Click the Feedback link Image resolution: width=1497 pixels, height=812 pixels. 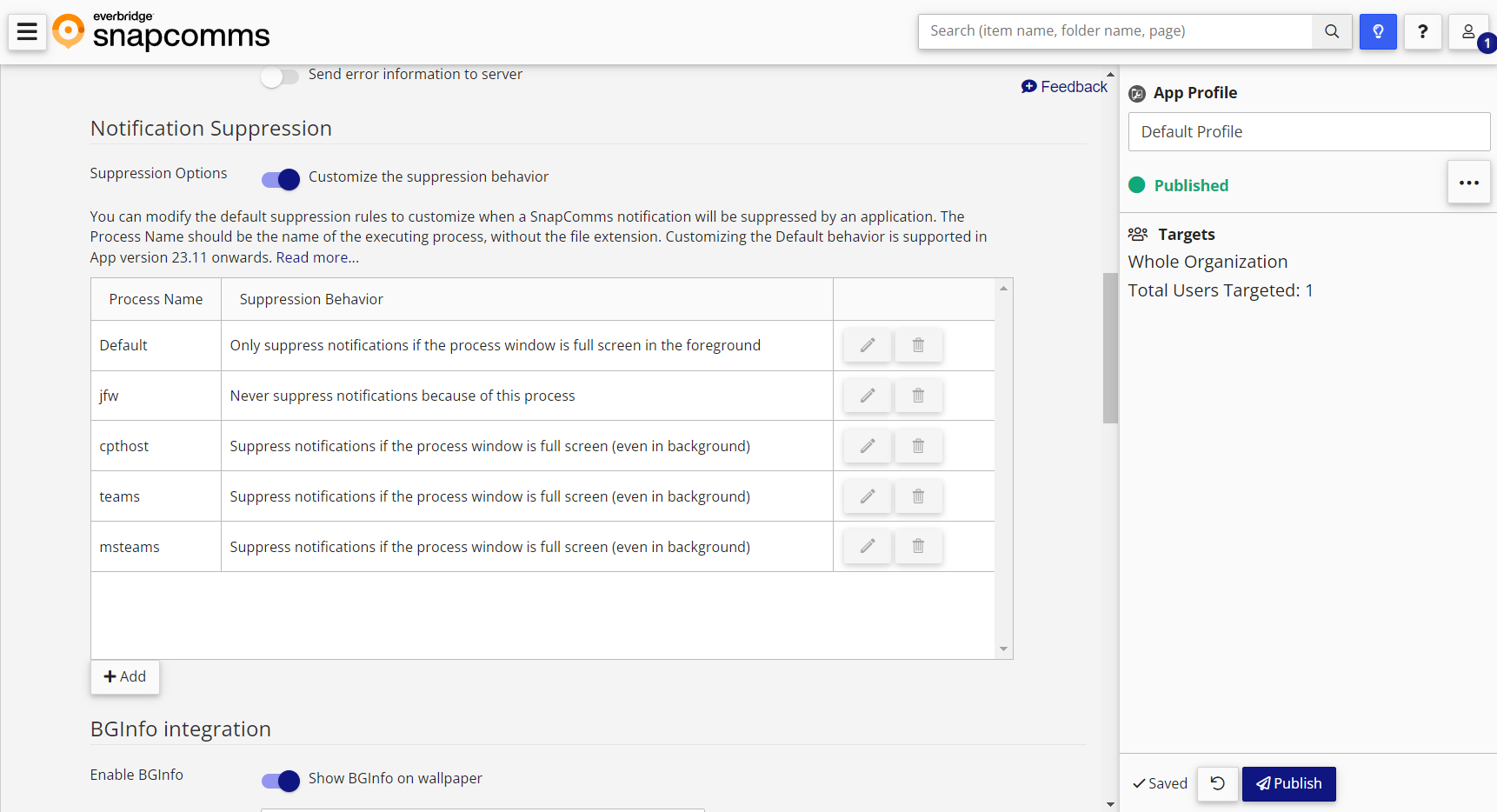(1064, 87)
